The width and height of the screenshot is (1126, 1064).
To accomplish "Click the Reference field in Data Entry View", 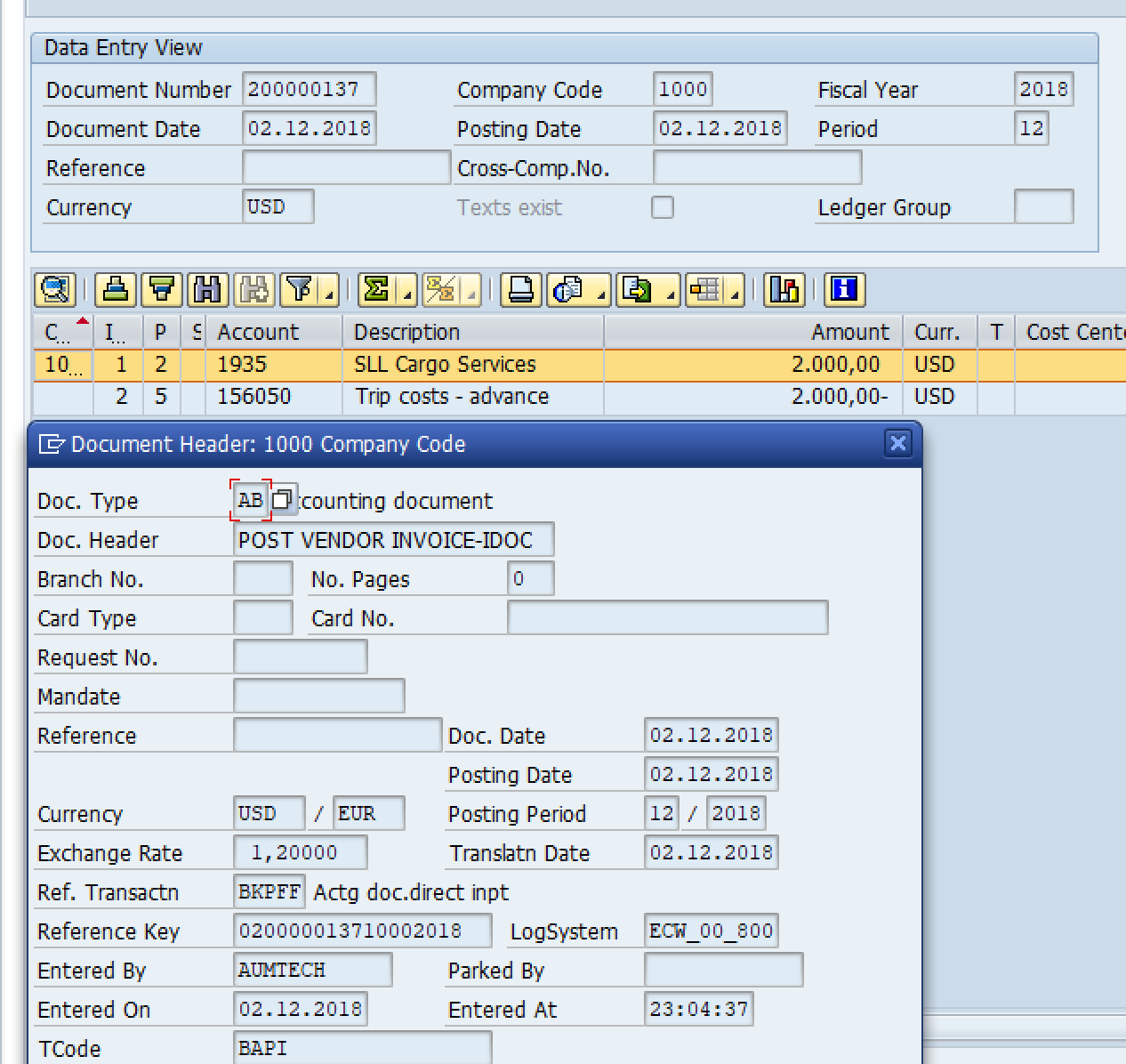I will pos(346,167).
